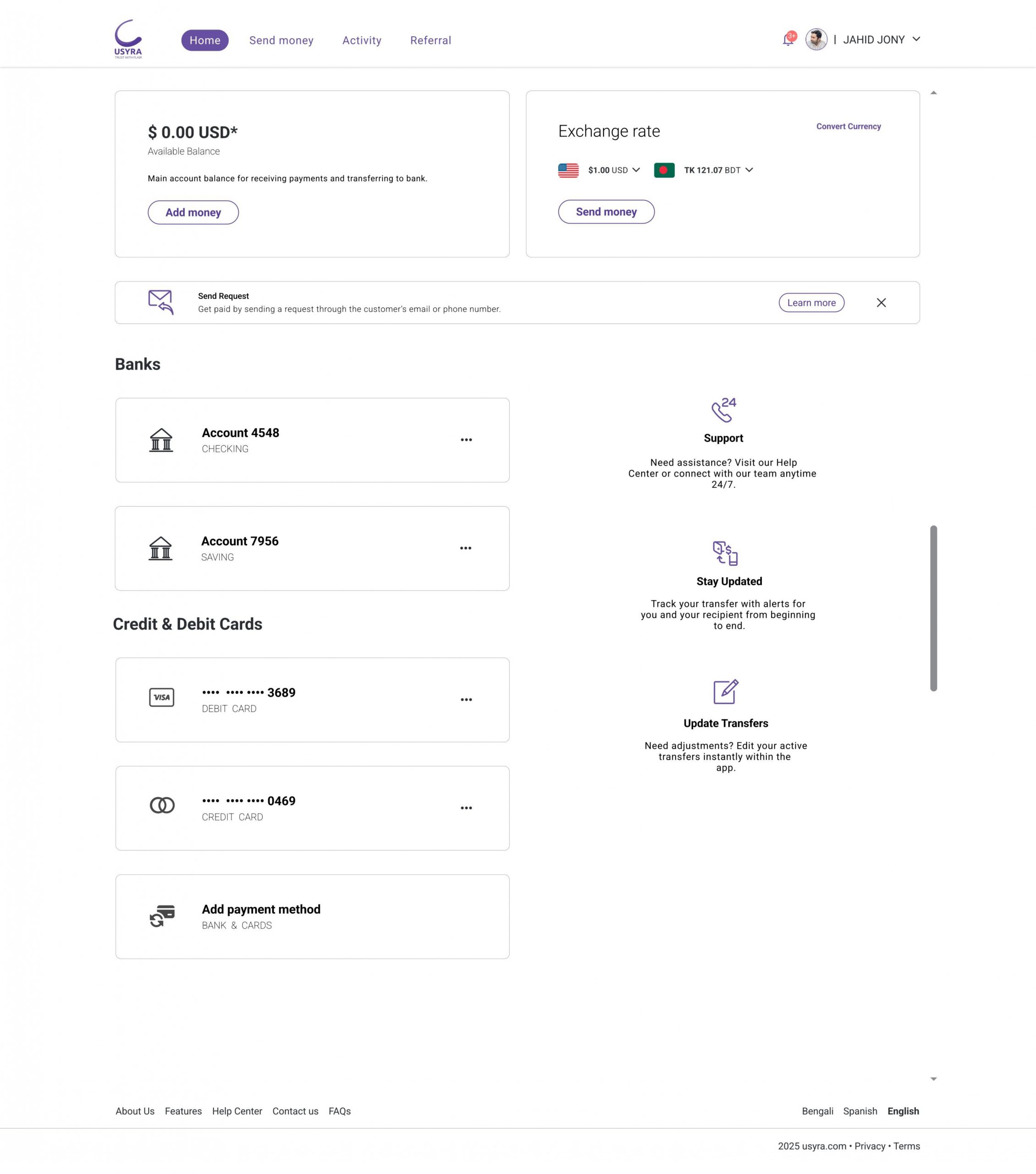This screenshot has width=1036, height=1174.
Task: Open options for credit card 0469
Action: 466,808
